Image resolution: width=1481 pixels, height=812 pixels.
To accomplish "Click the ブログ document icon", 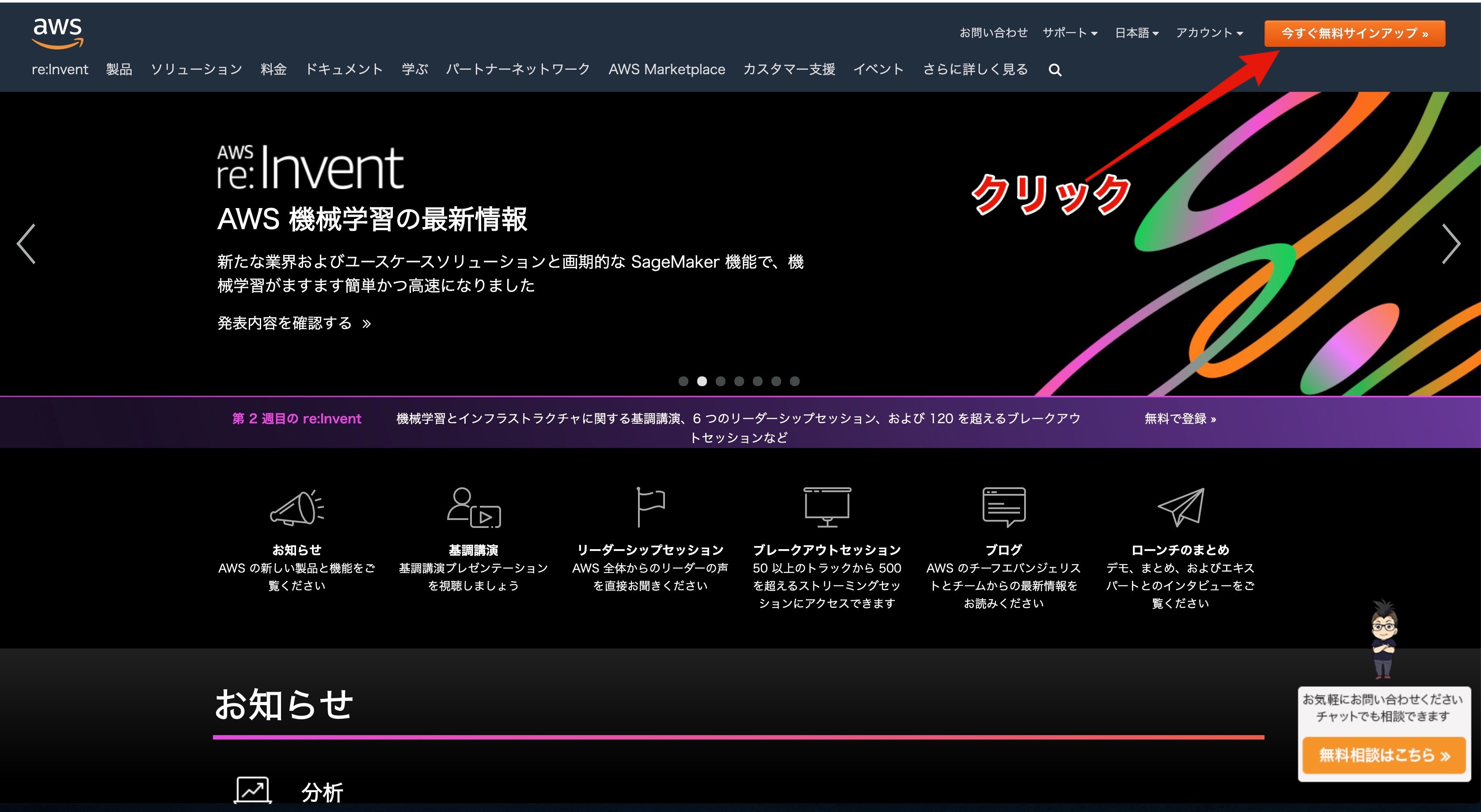I will click(1004, 507).
